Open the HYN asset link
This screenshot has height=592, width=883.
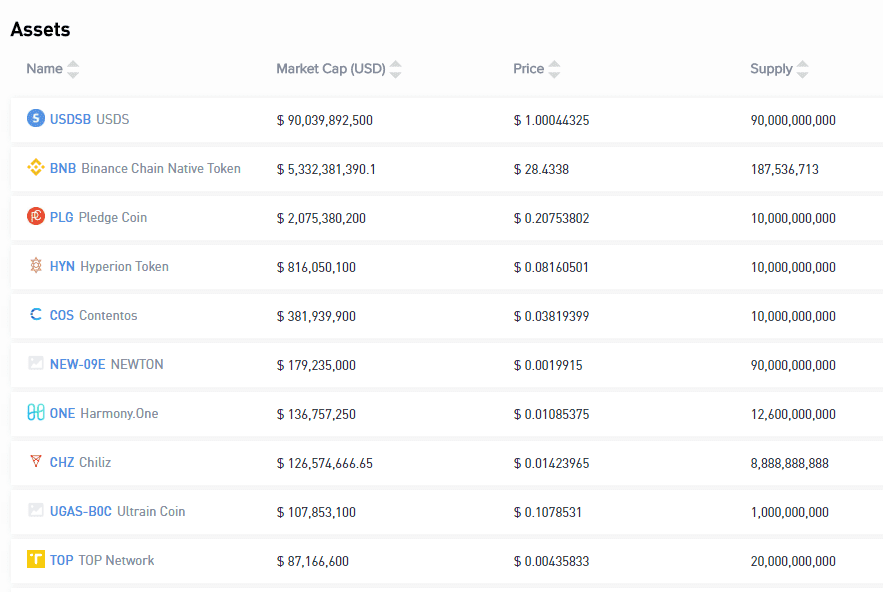tap(62, 266)
